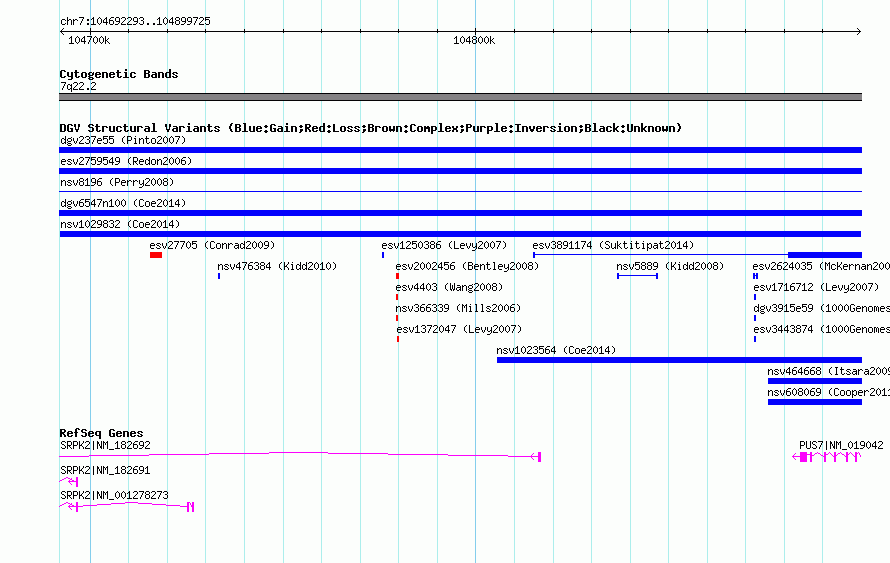Open the esv27705 (Conrad2009) label
The height and width of the screenshot is (563, 890).
coord(212,245)
